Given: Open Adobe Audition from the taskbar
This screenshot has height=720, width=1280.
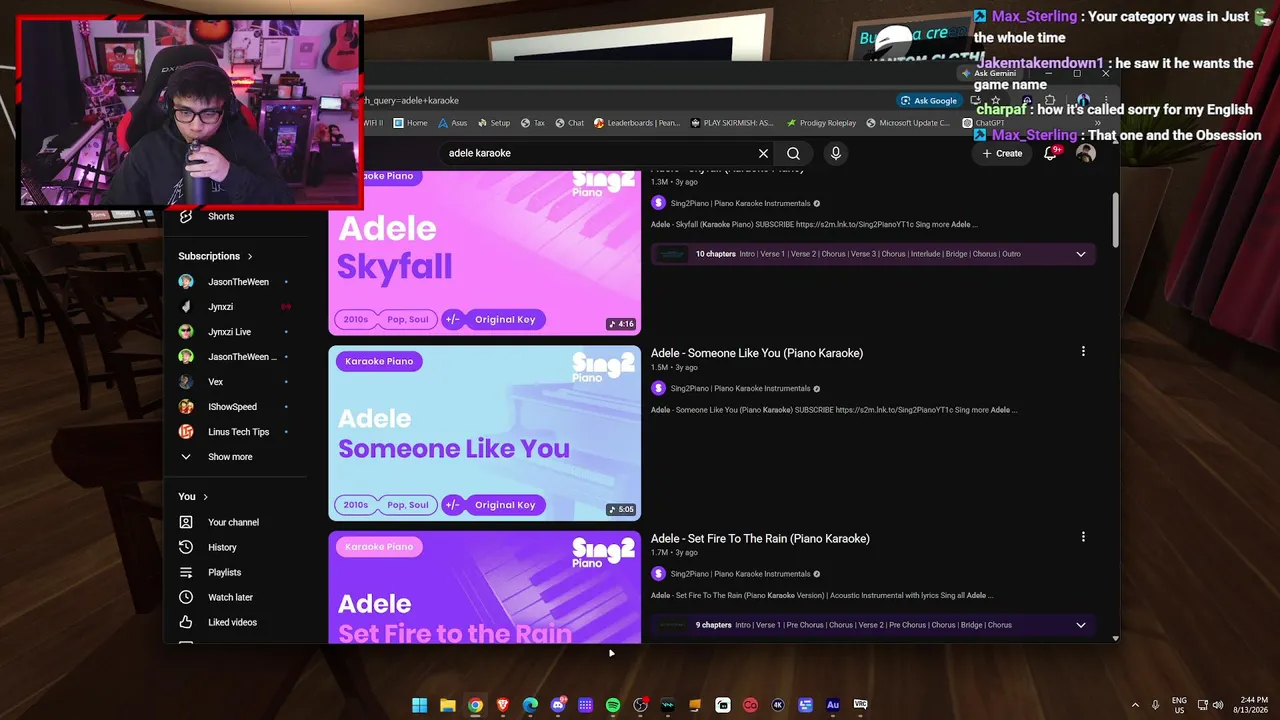Looking at the screenshot, I should [833, 705].
